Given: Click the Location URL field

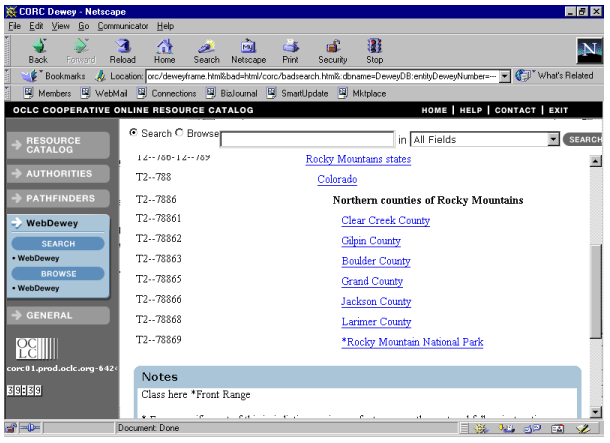Looking at the screenshot, I should pos(323,76).
